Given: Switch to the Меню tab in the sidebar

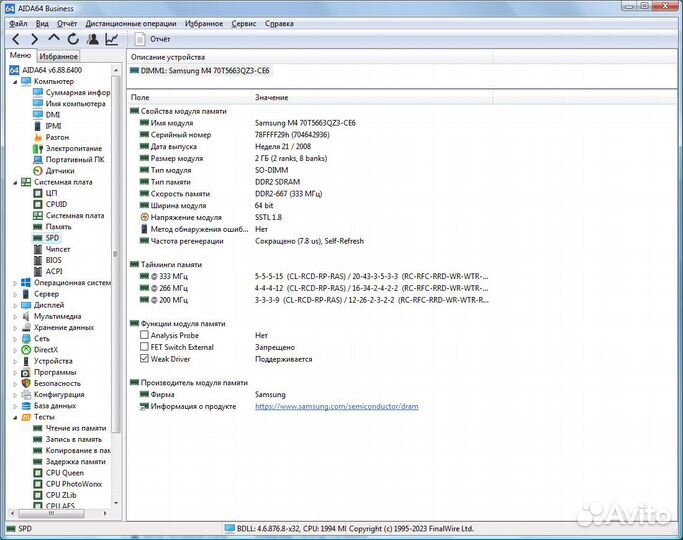Looking at the screenshot, I should coord(20,55).
